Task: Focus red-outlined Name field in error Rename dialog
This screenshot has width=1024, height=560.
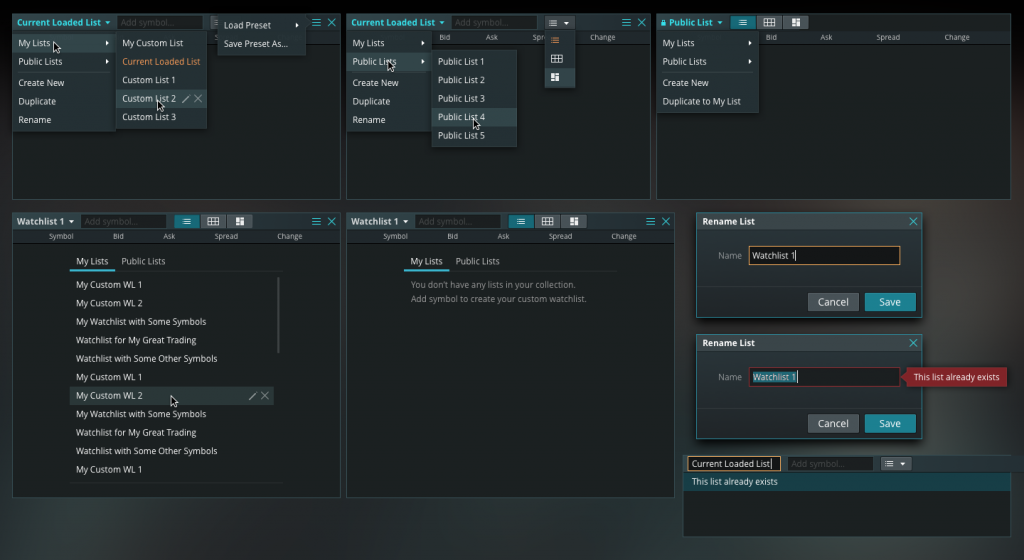Action: pos(824,377)
